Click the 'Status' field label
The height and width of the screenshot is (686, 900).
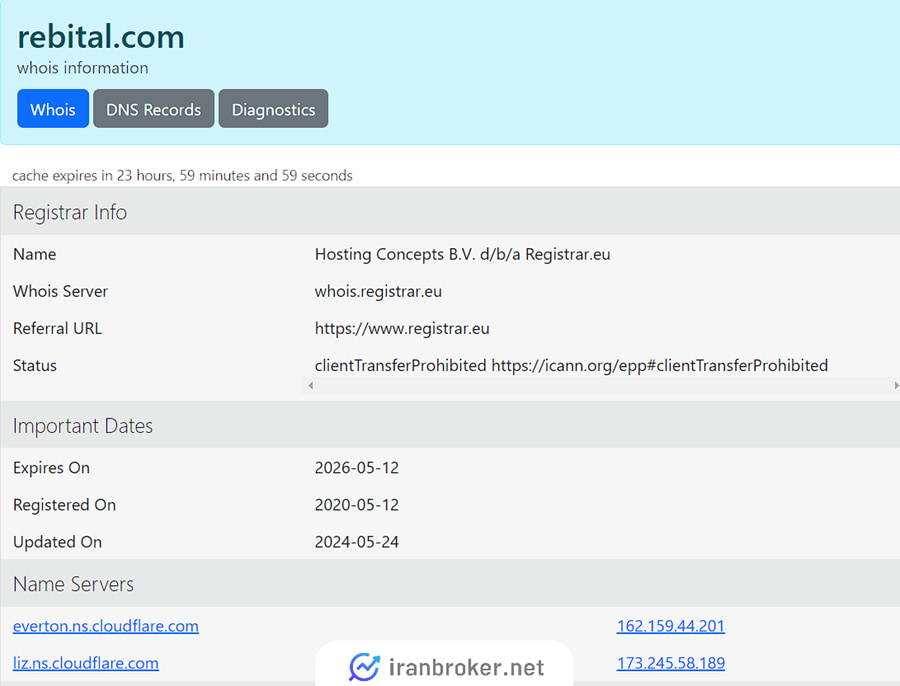(x=34, y=366)
